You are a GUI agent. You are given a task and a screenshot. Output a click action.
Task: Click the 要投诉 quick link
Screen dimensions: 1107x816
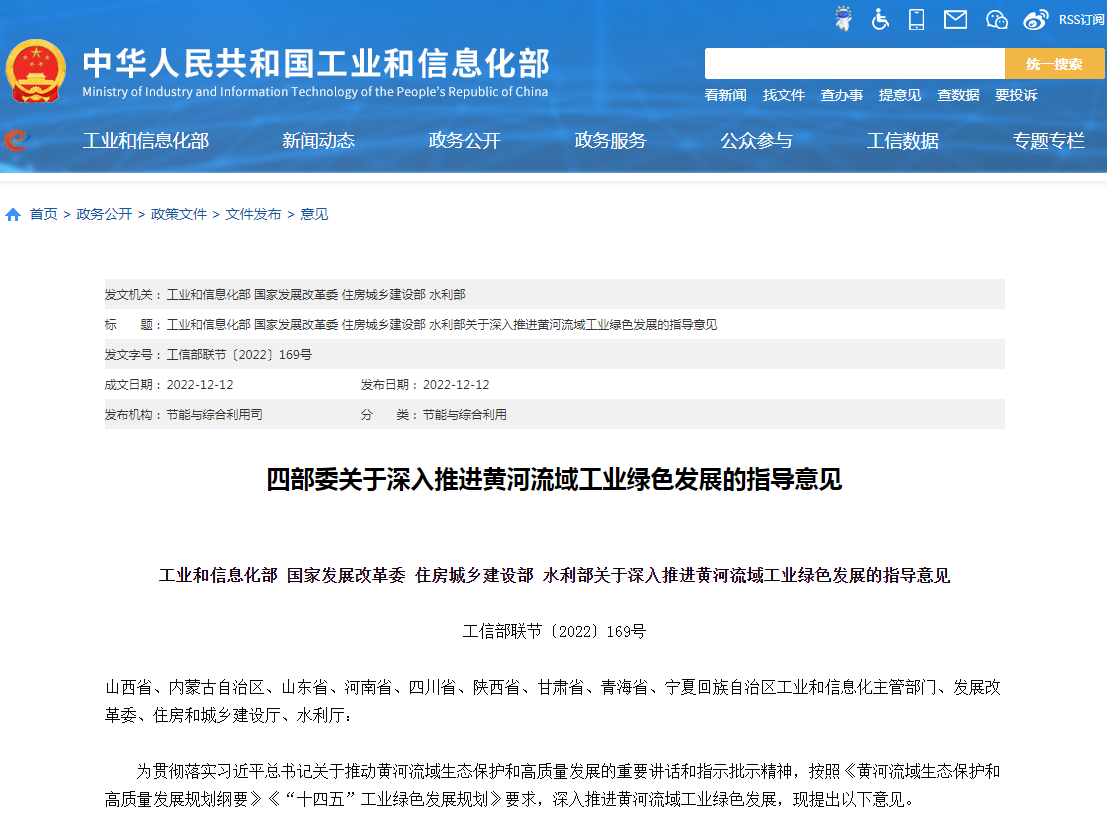click(1020, 95)
